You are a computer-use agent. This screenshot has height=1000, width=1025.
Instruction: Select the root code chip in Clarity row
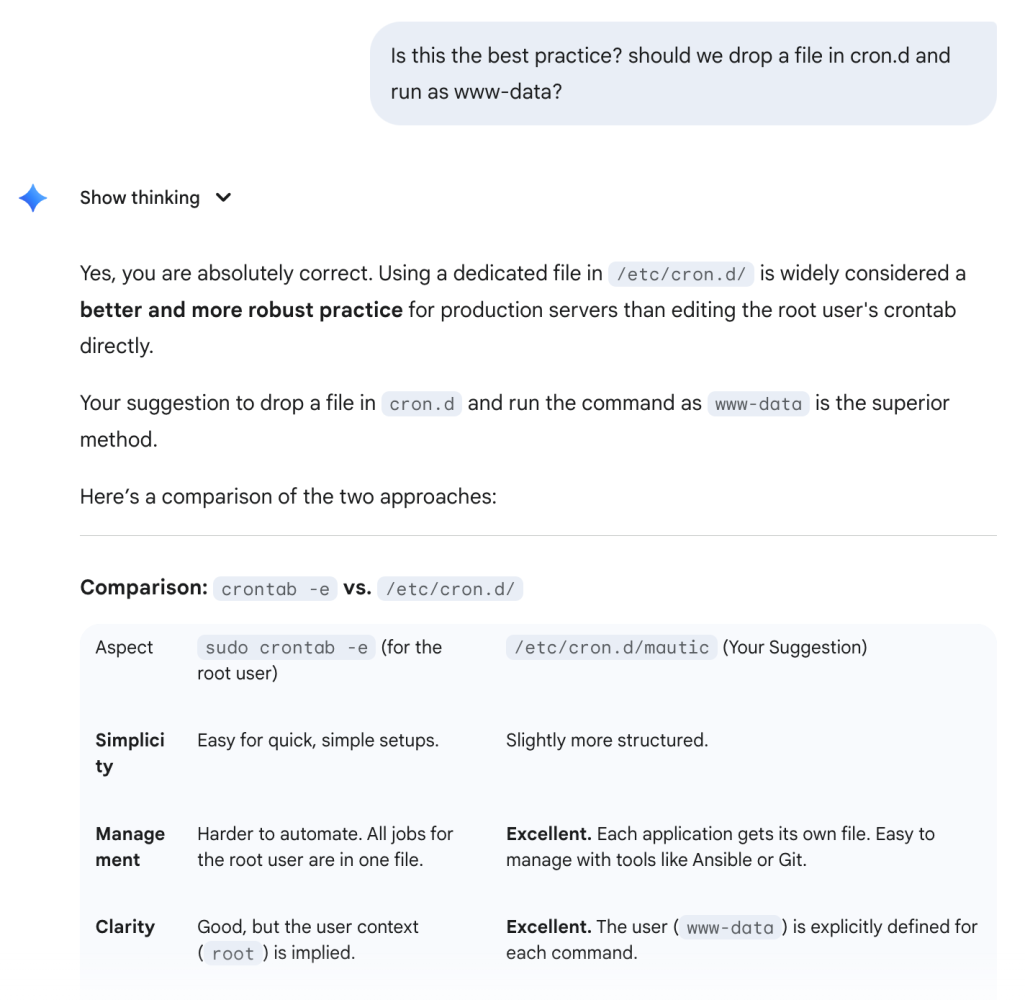[x=233, y=953]
